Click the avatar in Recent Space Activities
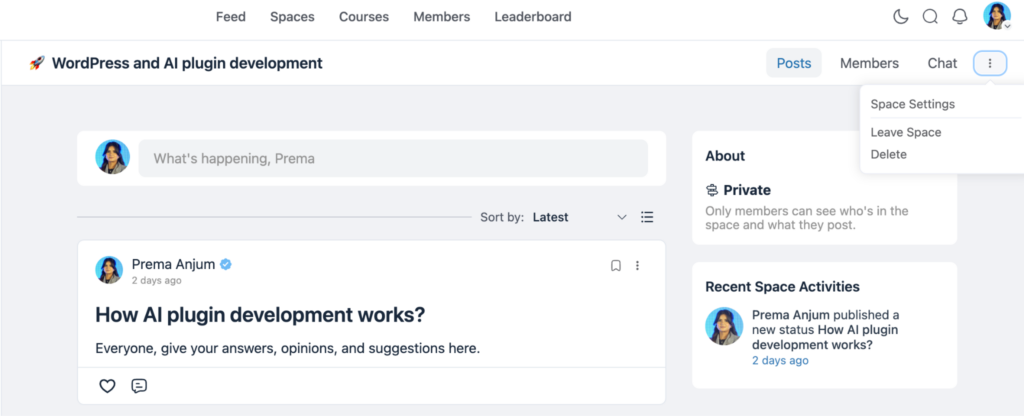The width and height of the screenshot is (1024, 416). point(724,327)
